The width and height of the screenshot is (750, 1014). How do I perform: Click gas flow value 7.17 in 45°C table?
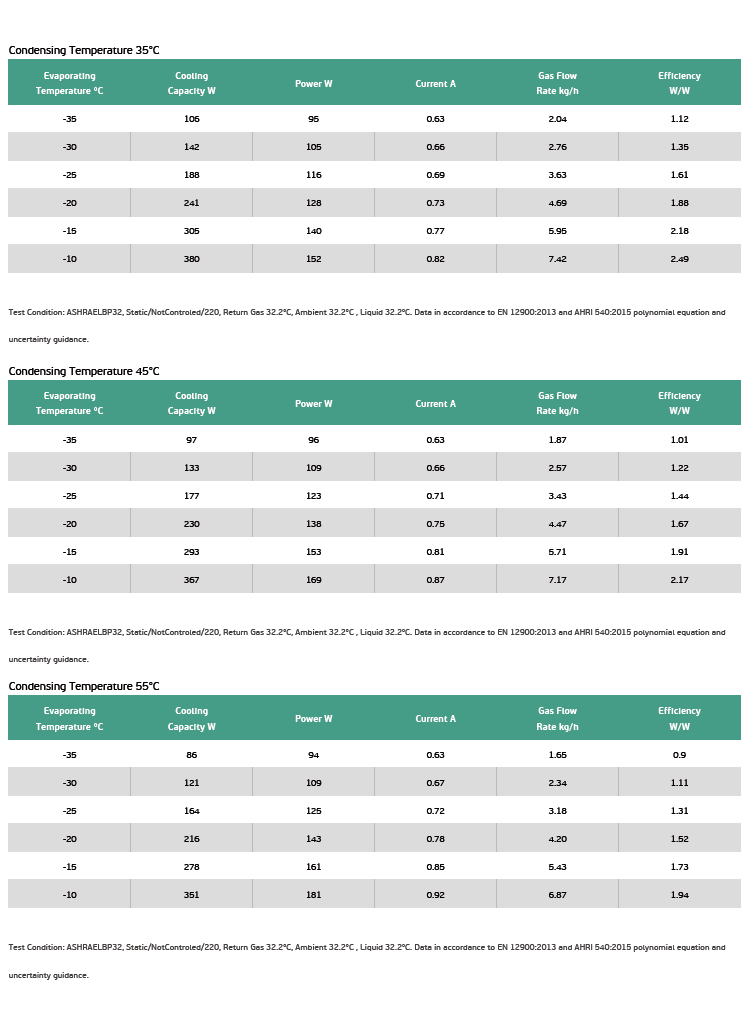557,580
